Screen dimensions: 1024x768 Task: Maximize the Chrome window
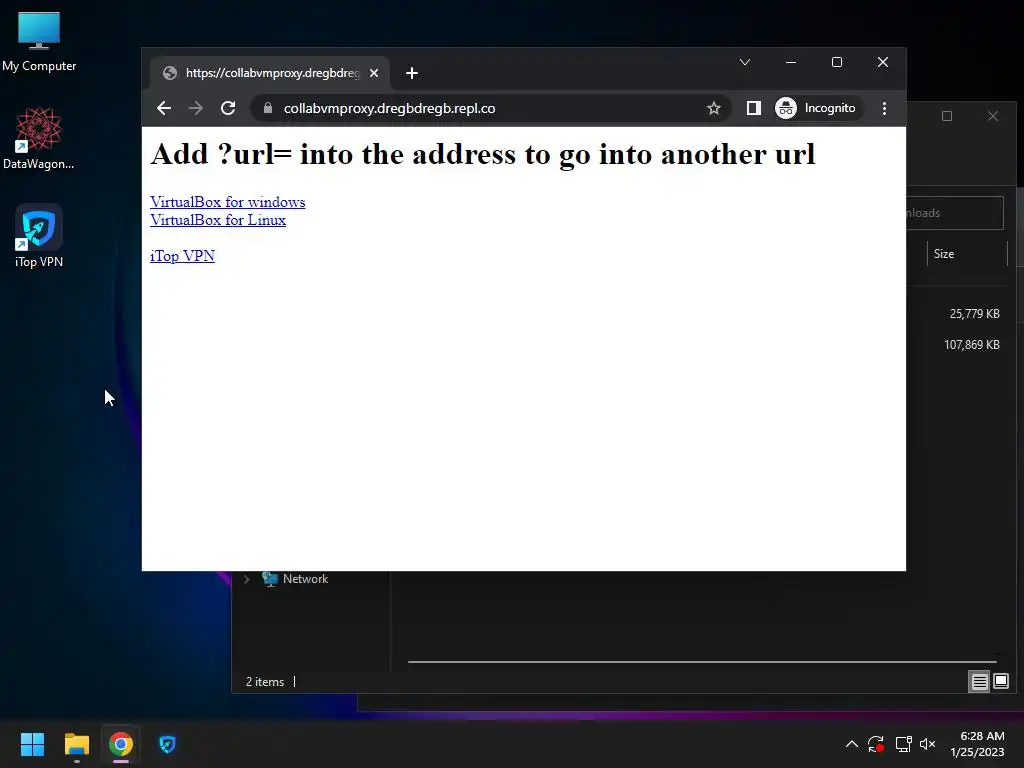coord(837,62)
